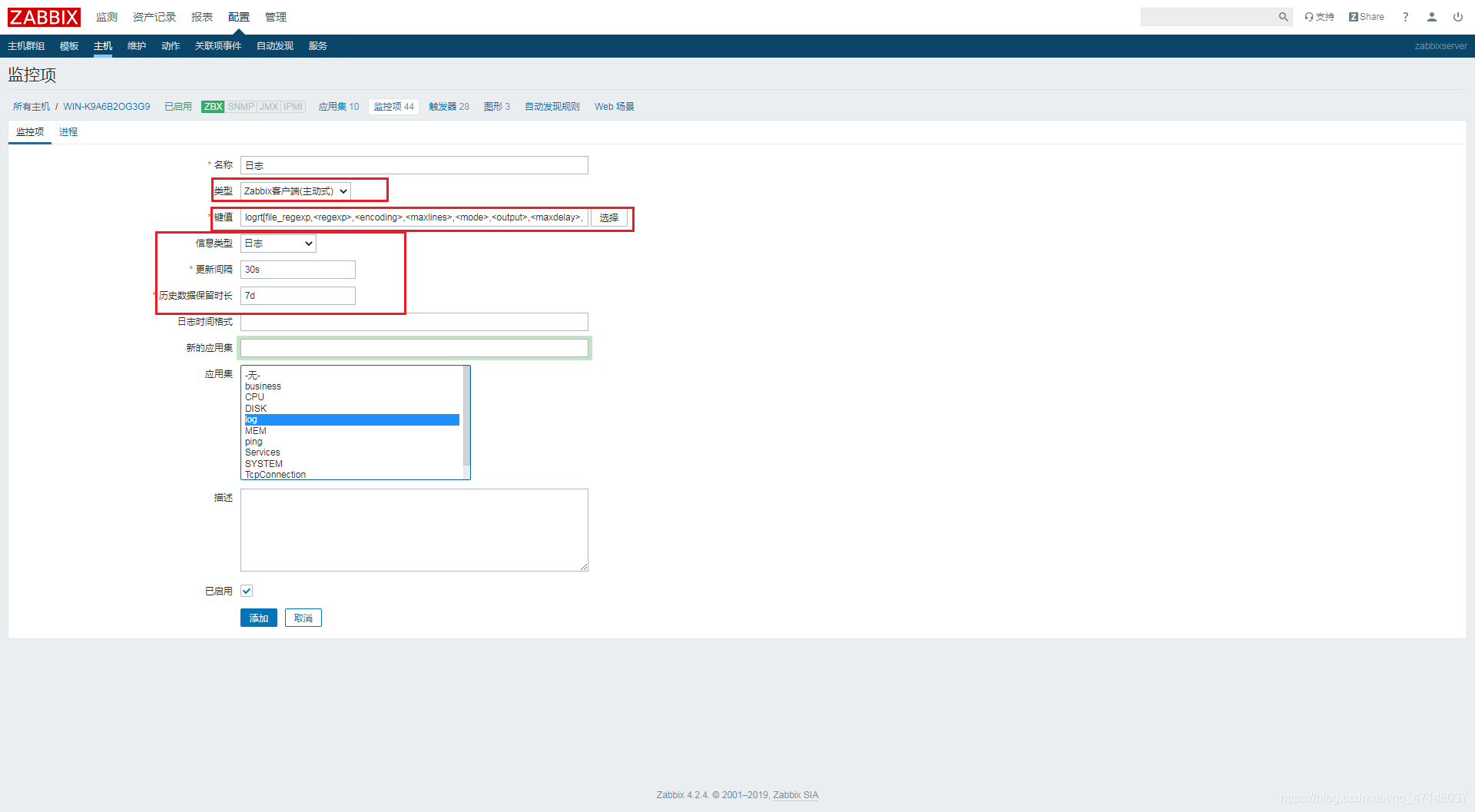Image resolution: width=1475 pixels, height=812 pixels.
Task: Click the ZABBIX logo
Action: [44, 17]
